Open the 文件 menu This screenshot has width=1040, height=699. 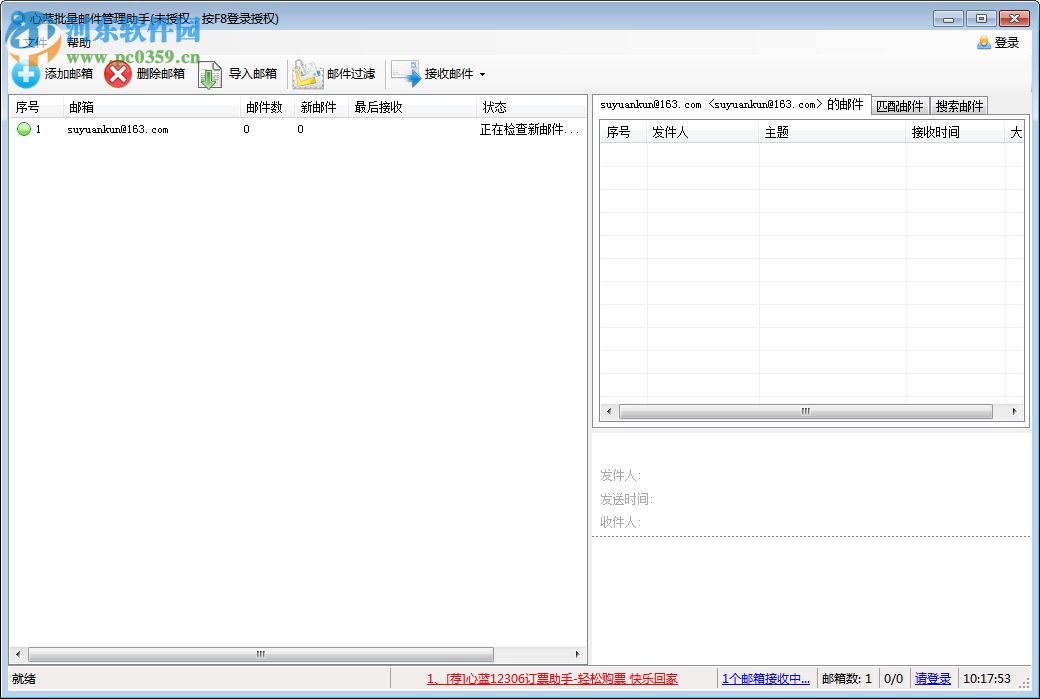[35, 43]
